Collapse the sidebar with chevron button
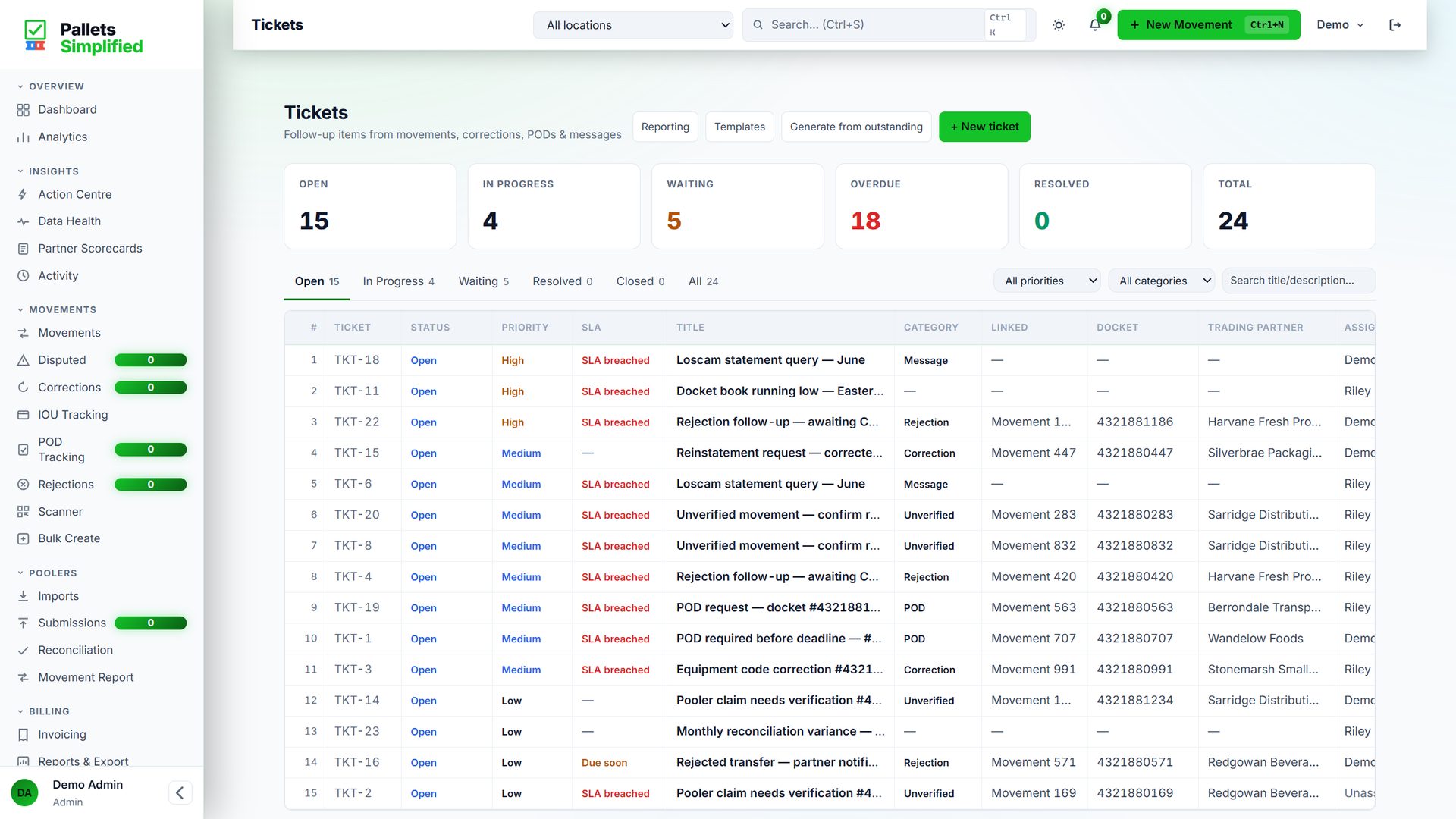 180,792
